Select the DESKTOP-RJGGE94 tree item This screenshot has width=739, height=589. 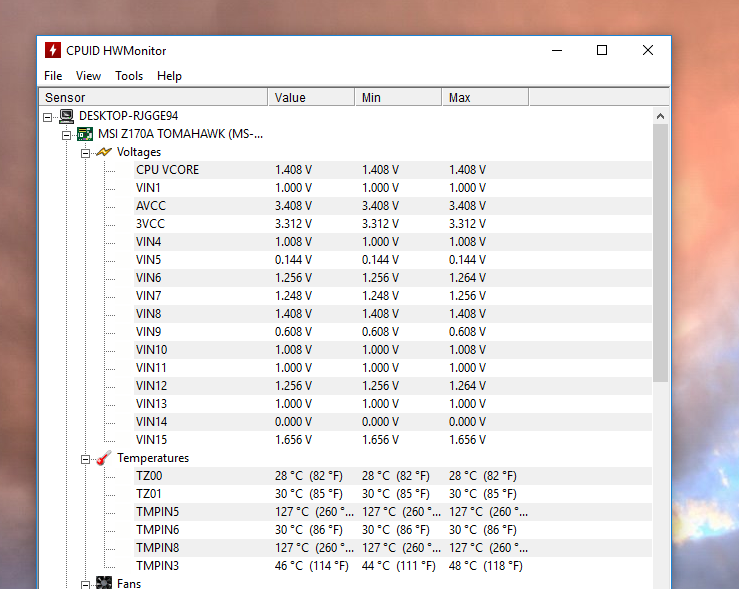coord(128,116)
